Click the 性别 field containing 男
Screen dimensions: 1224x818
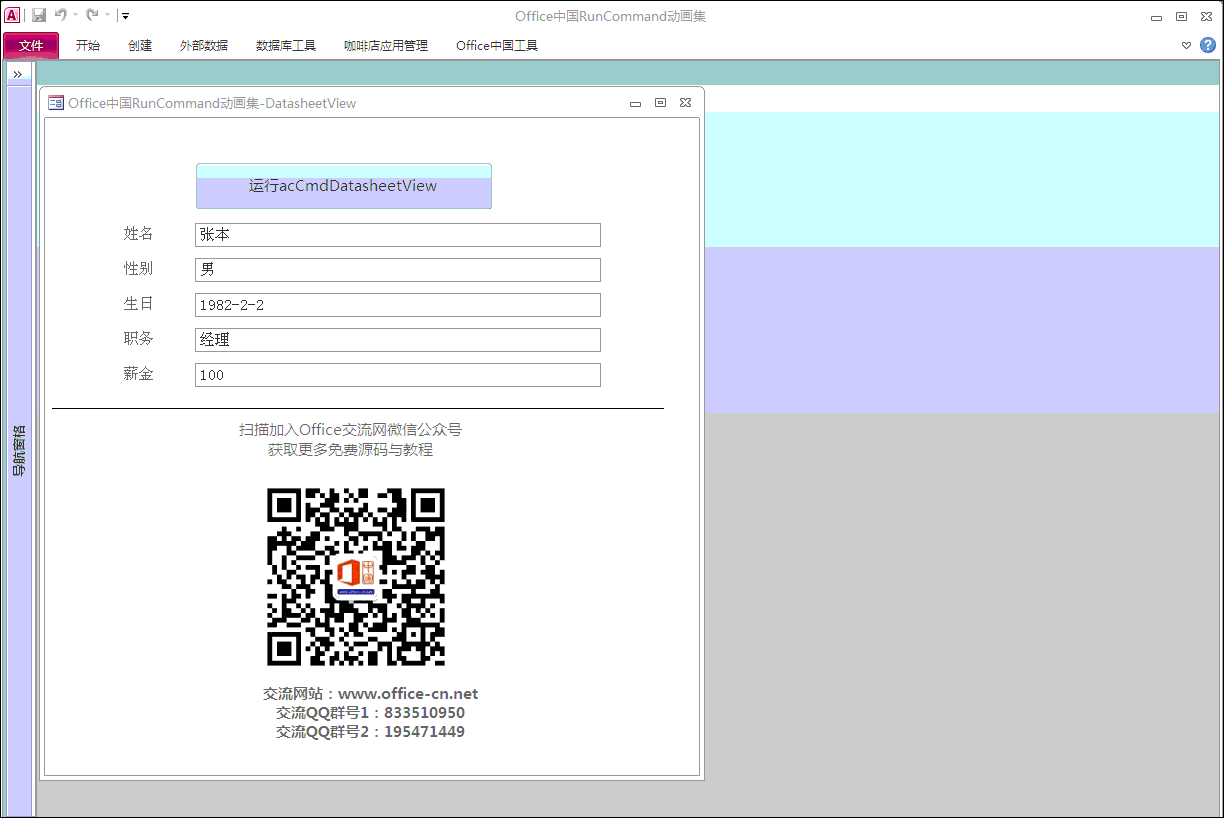pyautogui.click(x=398, y=270)
